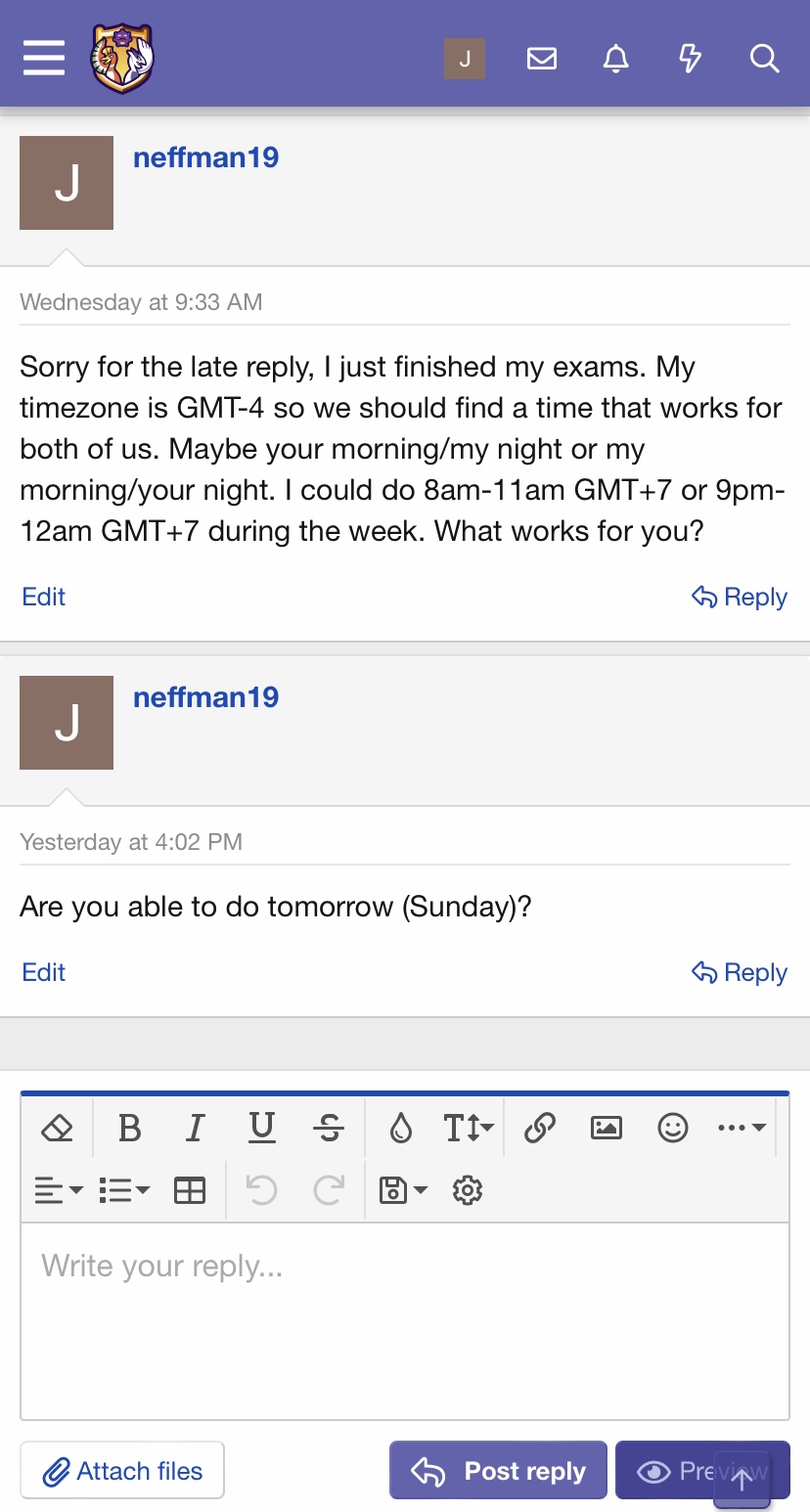Toggle underline formatting
Image resolution: width=810 pixels, height=1512 pixels.
tap(261, 1129)
